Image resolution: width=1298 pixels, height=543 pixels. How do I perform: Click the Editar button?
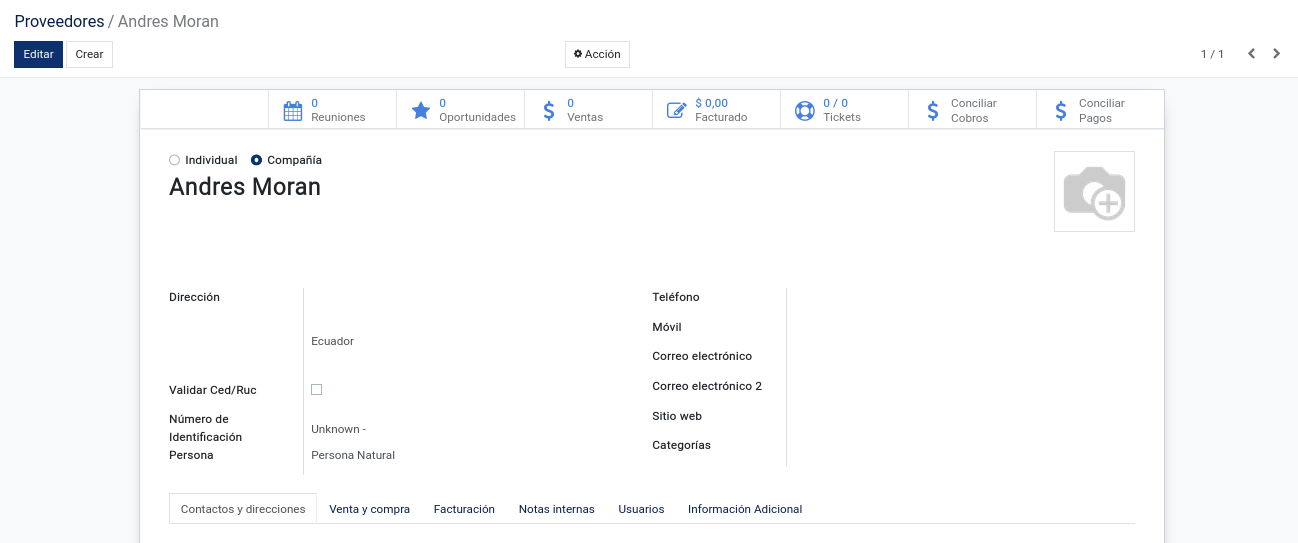[39, 54]
